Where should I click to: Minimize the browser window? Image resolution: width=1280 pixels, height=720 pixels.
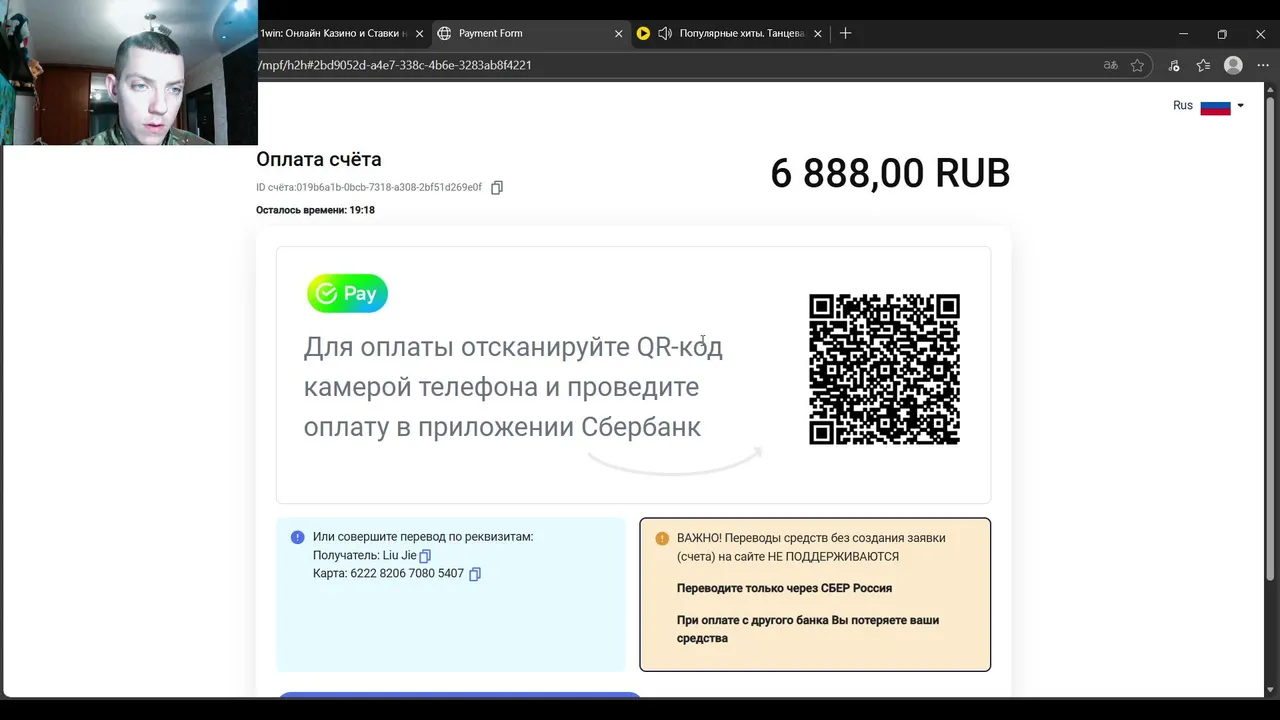[x=1184, y=33]
